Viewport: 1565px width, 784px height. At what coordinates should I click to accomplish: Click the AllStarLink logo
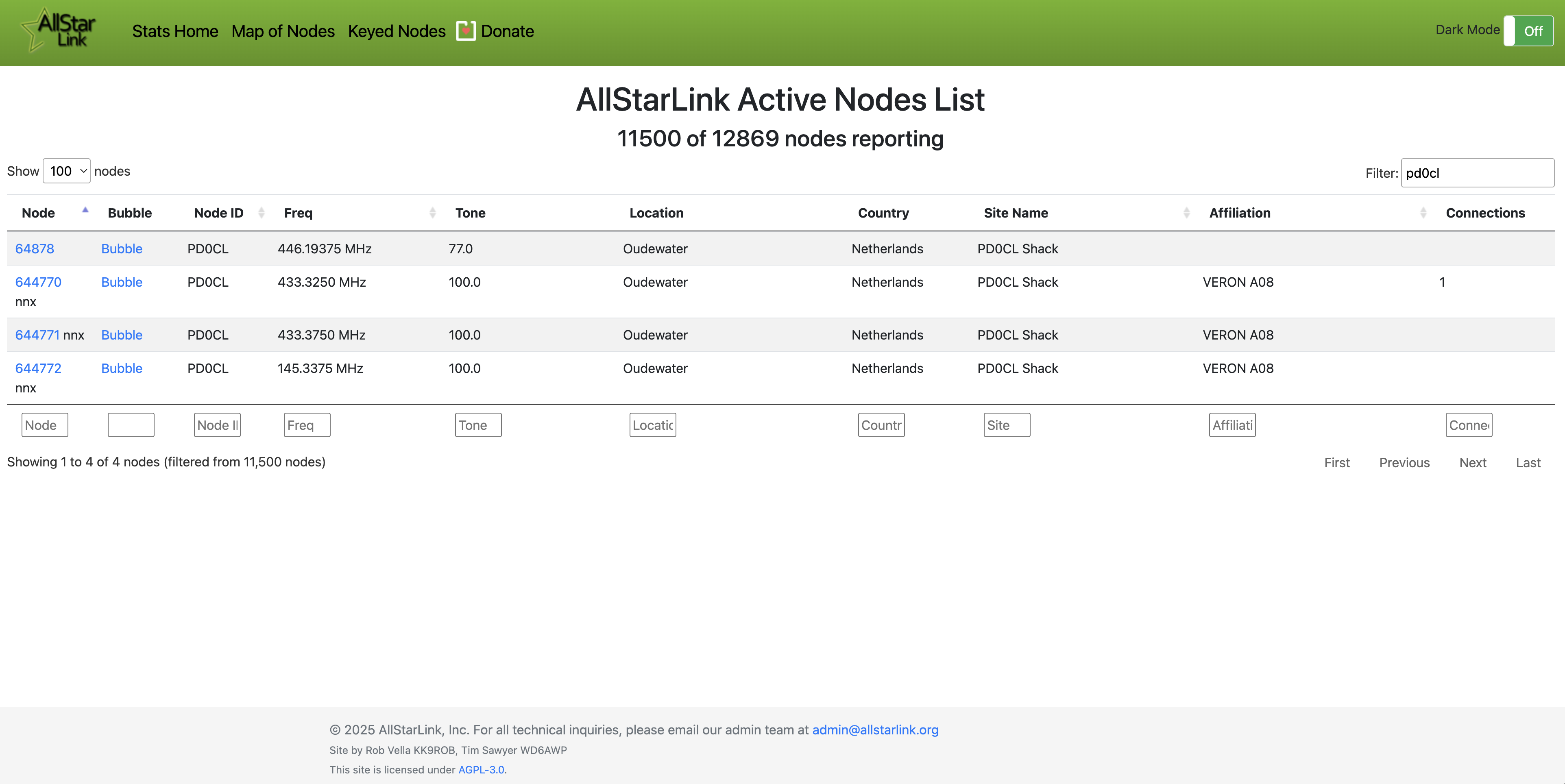coord(59,30)
